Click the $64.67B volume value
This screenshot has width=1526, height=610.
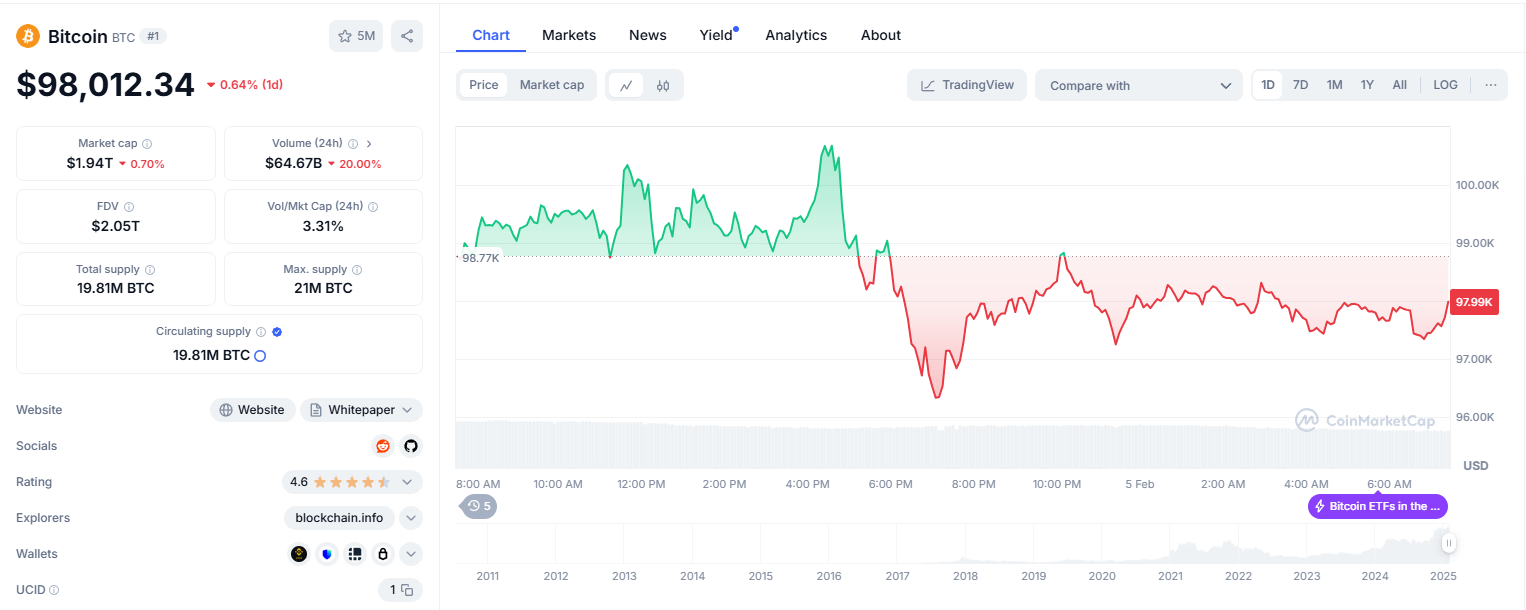(293, 163)
